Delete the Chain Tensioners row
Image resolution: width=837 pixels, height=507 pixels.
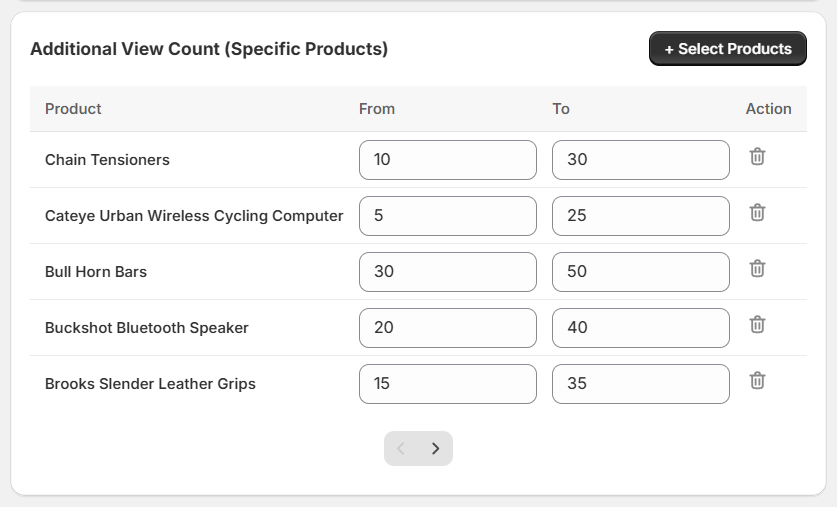click(x=758, y=157)
